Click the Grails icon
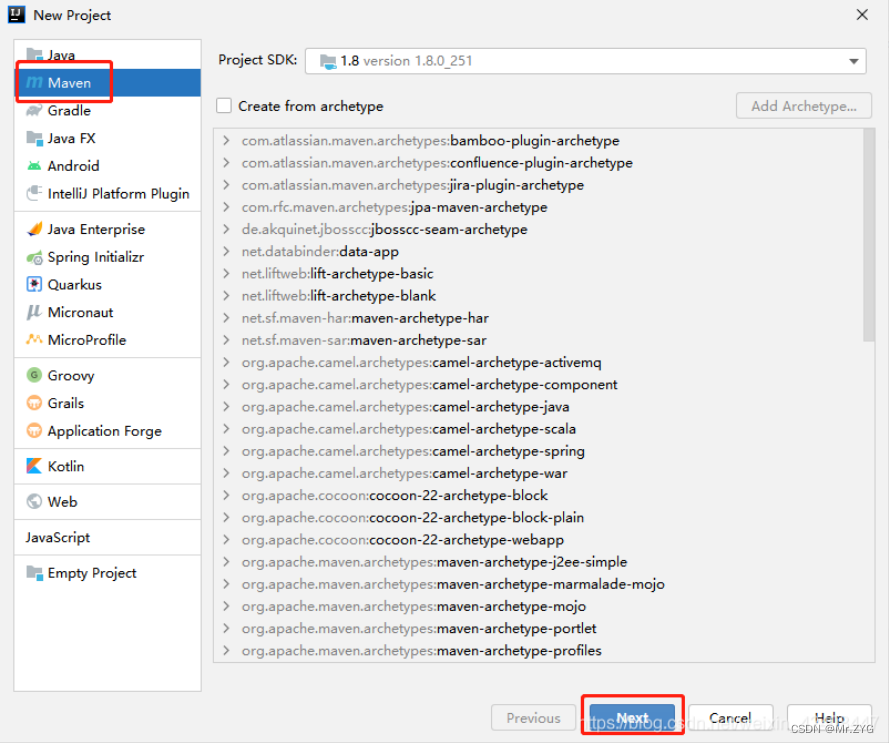Image resolution: width=889 pixels, height=743 pixels. pyautogui.click(x=35, y=403)
